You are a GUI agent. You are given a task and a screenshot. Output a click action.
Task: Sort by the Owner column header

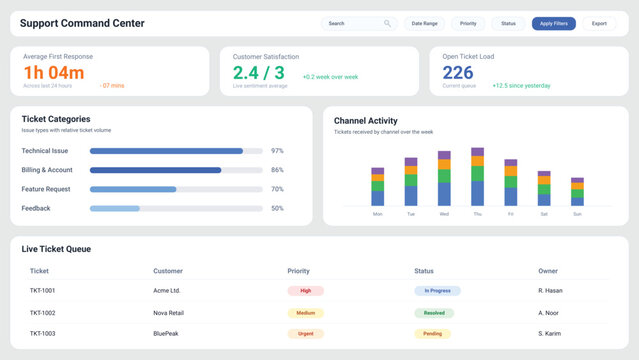point(548,271)
